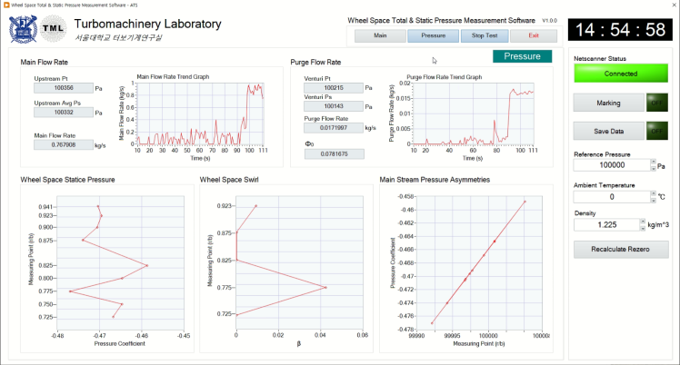Click the Main Flow Rate Trend Graph plot

(x=200, y=114)
